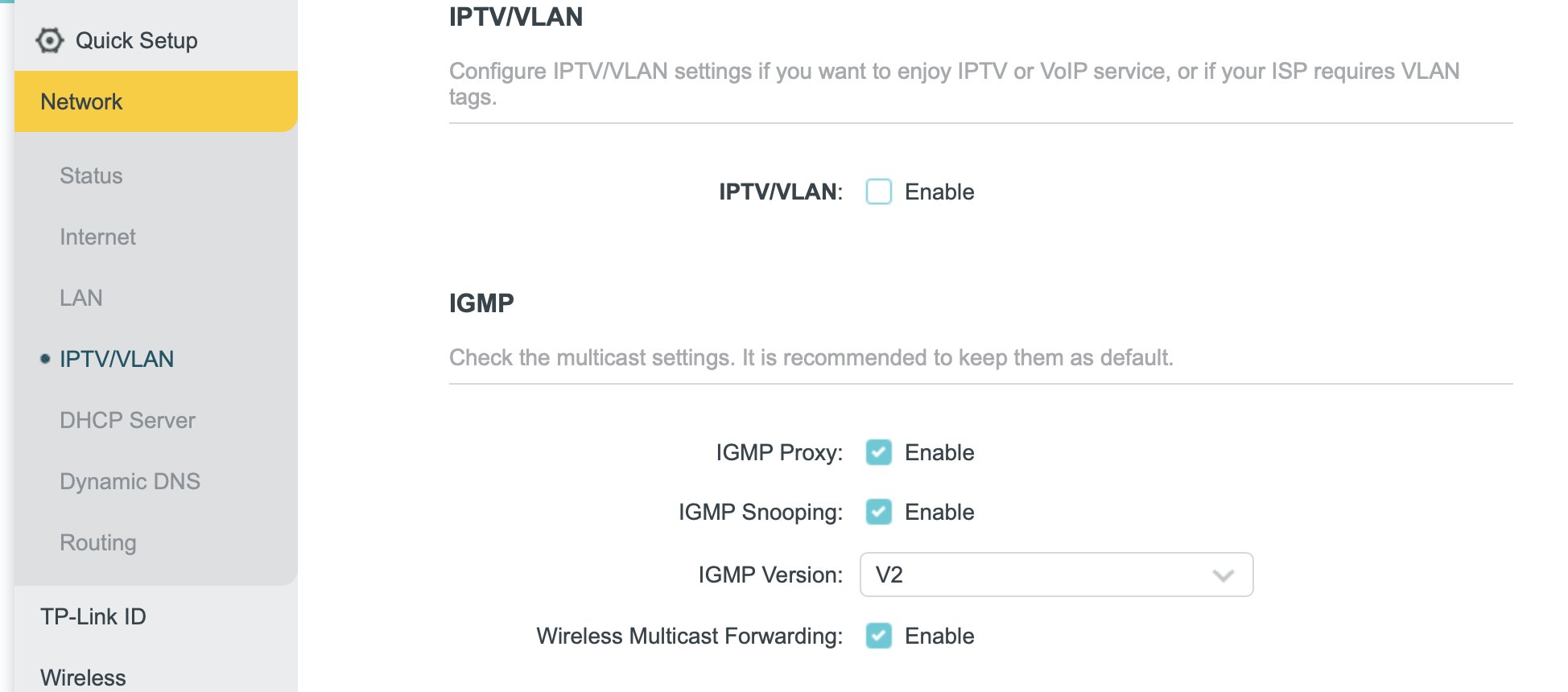Open the LAN settings page

80,298
